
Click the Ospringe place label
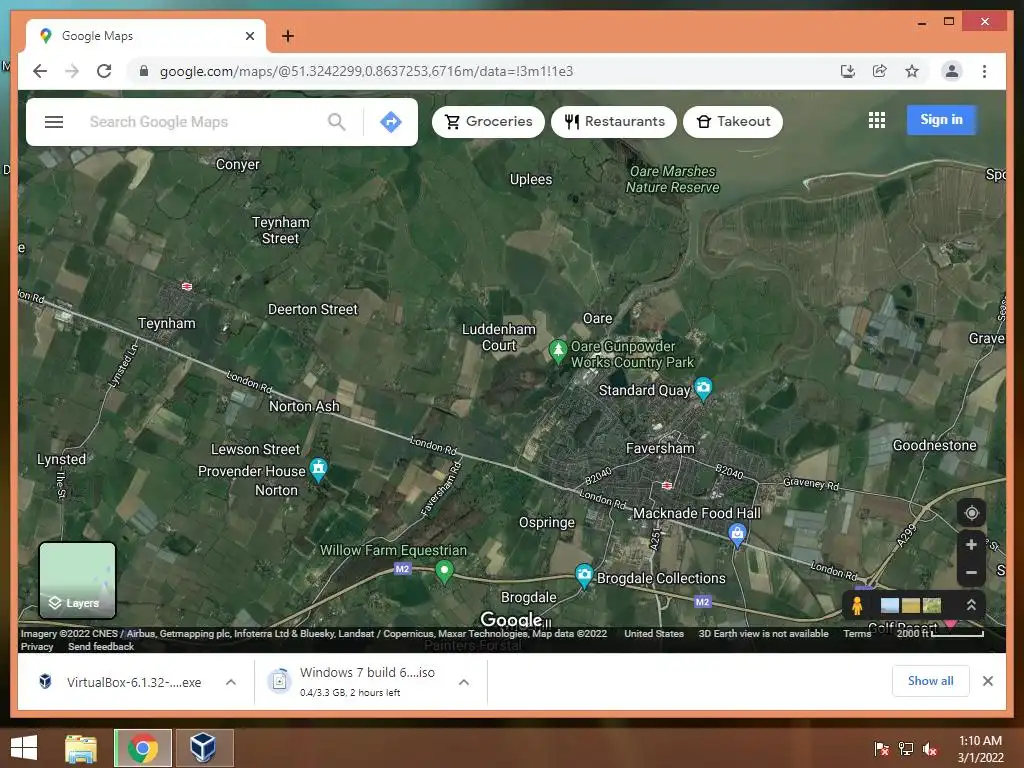click(547, 522)
